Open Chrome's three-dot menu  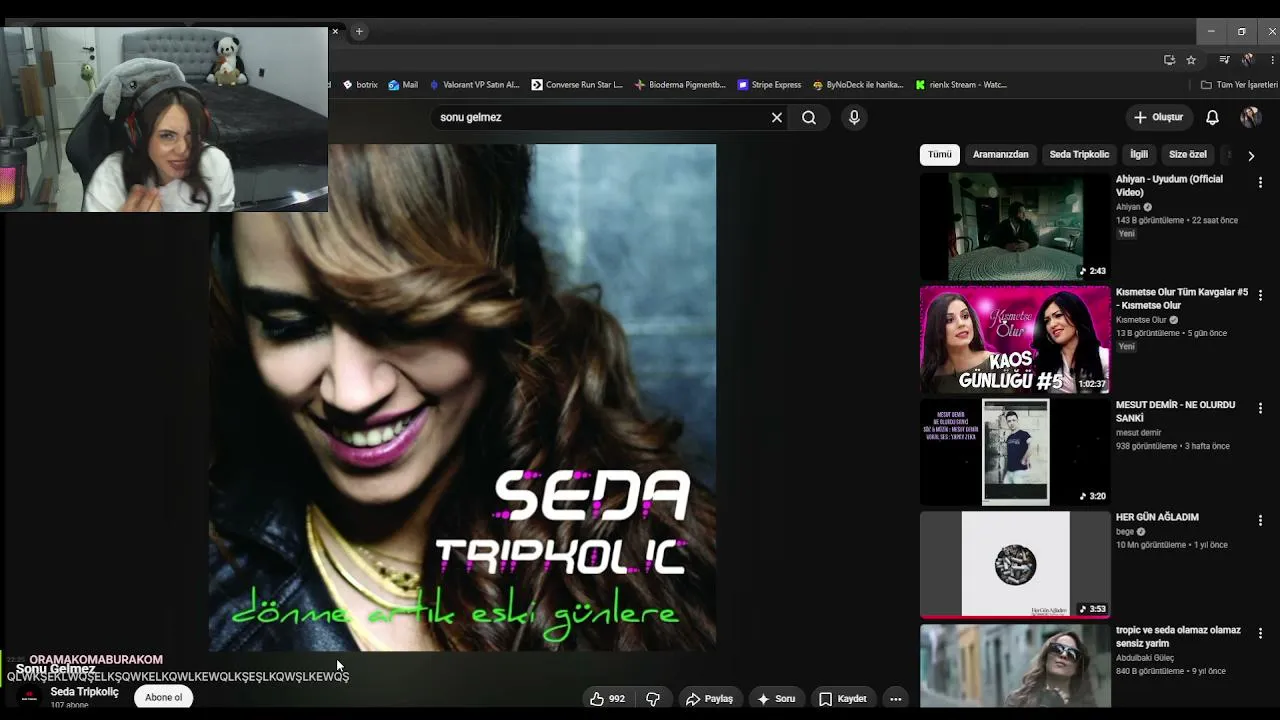click(x=1272, y=60)
